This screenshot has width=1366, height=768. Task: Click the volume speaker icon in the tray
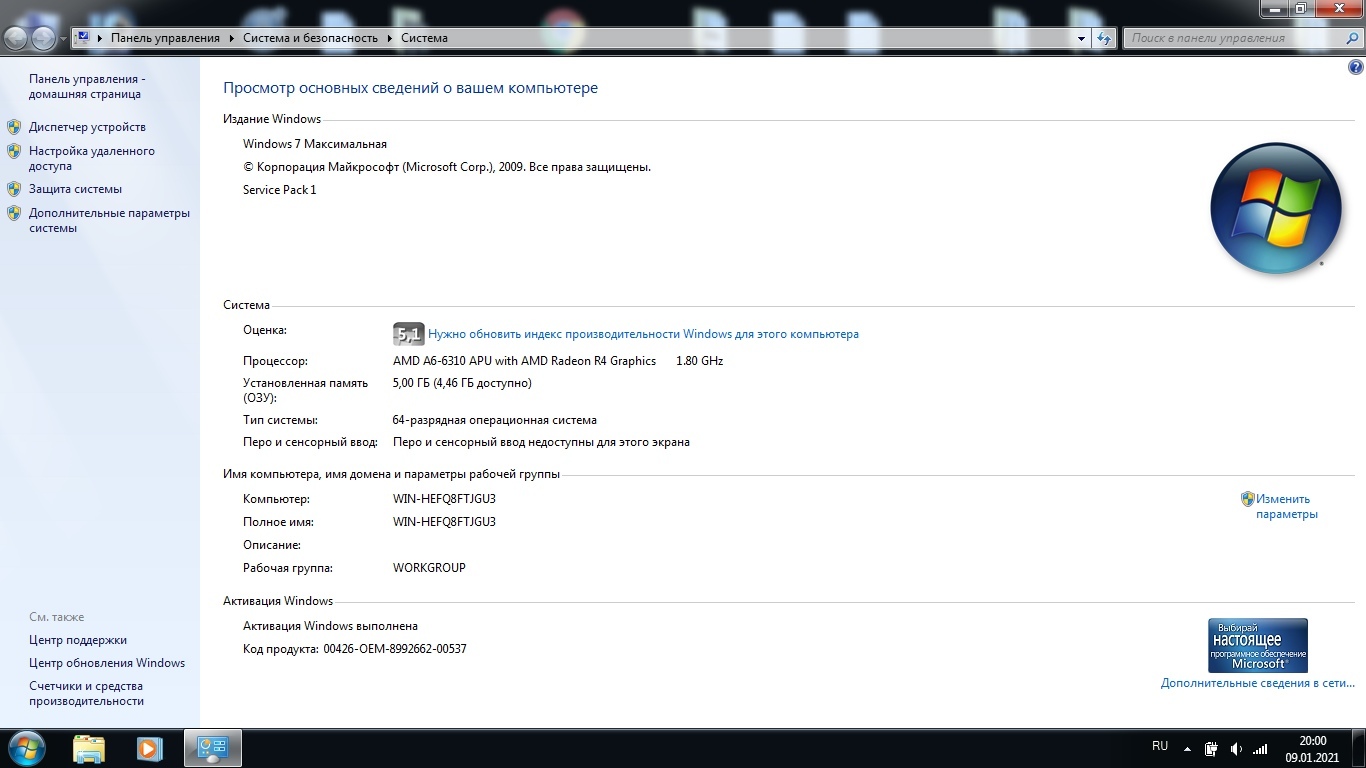coord(1236,749)
